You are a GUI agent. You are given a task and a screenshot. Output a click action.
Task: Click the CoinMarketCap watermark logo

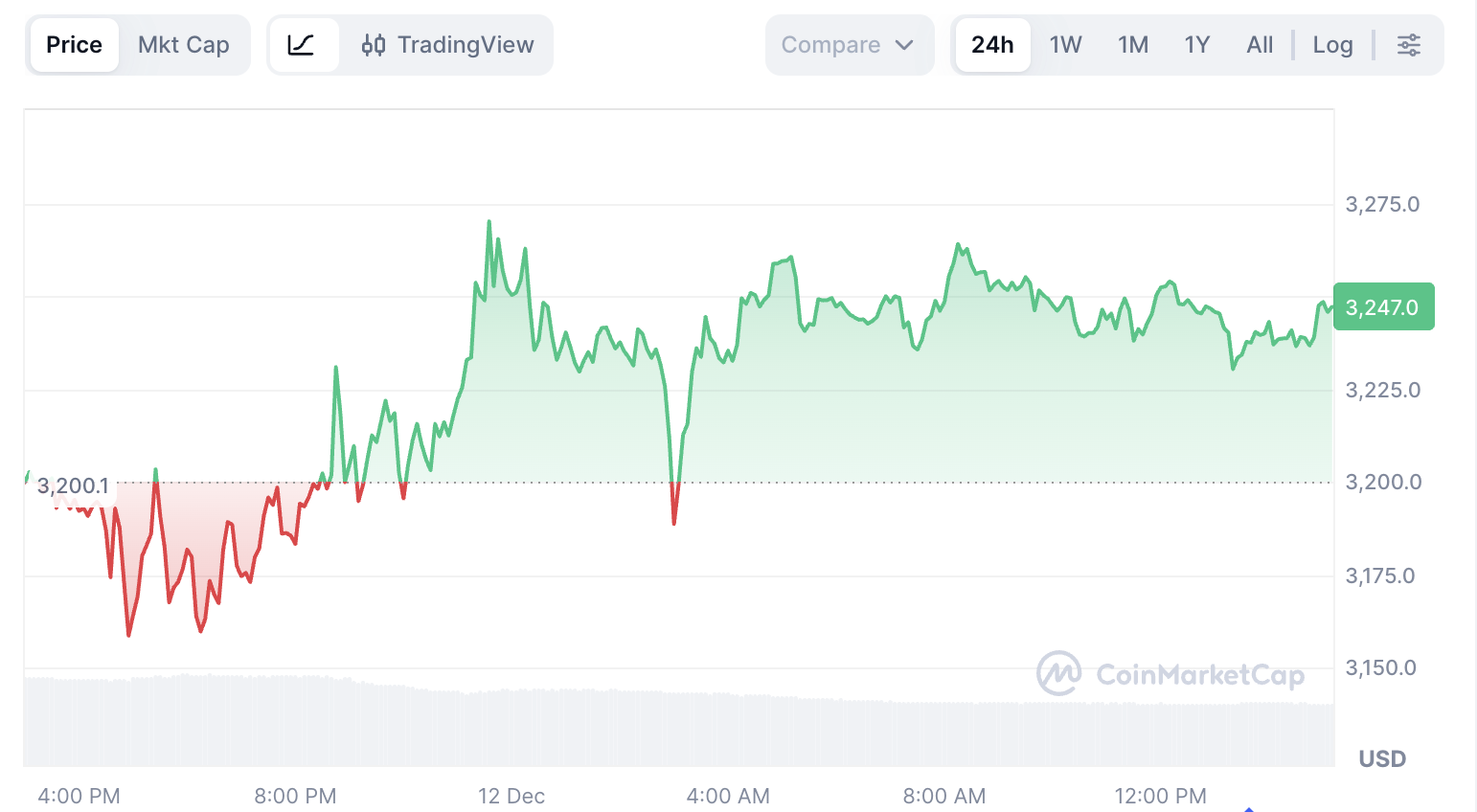click(x=1170, y=674)
